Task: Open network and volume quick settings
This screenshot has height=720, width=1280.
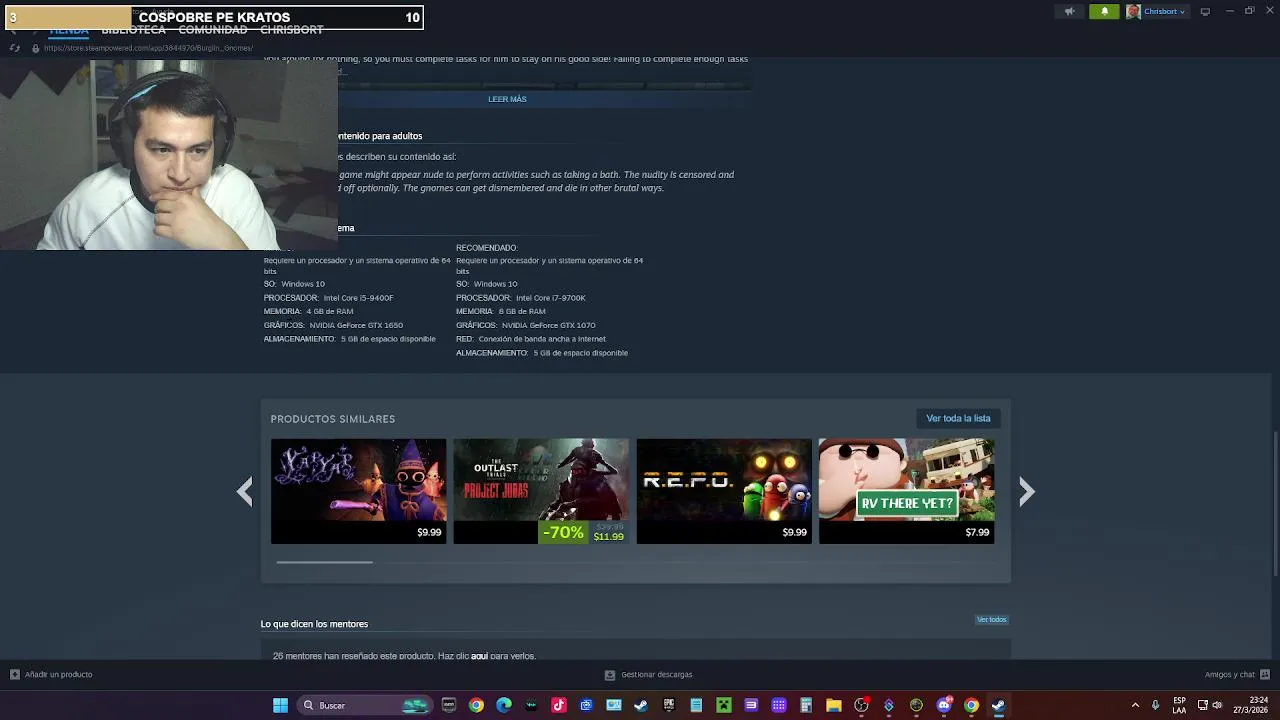Action: [1210, 705]
